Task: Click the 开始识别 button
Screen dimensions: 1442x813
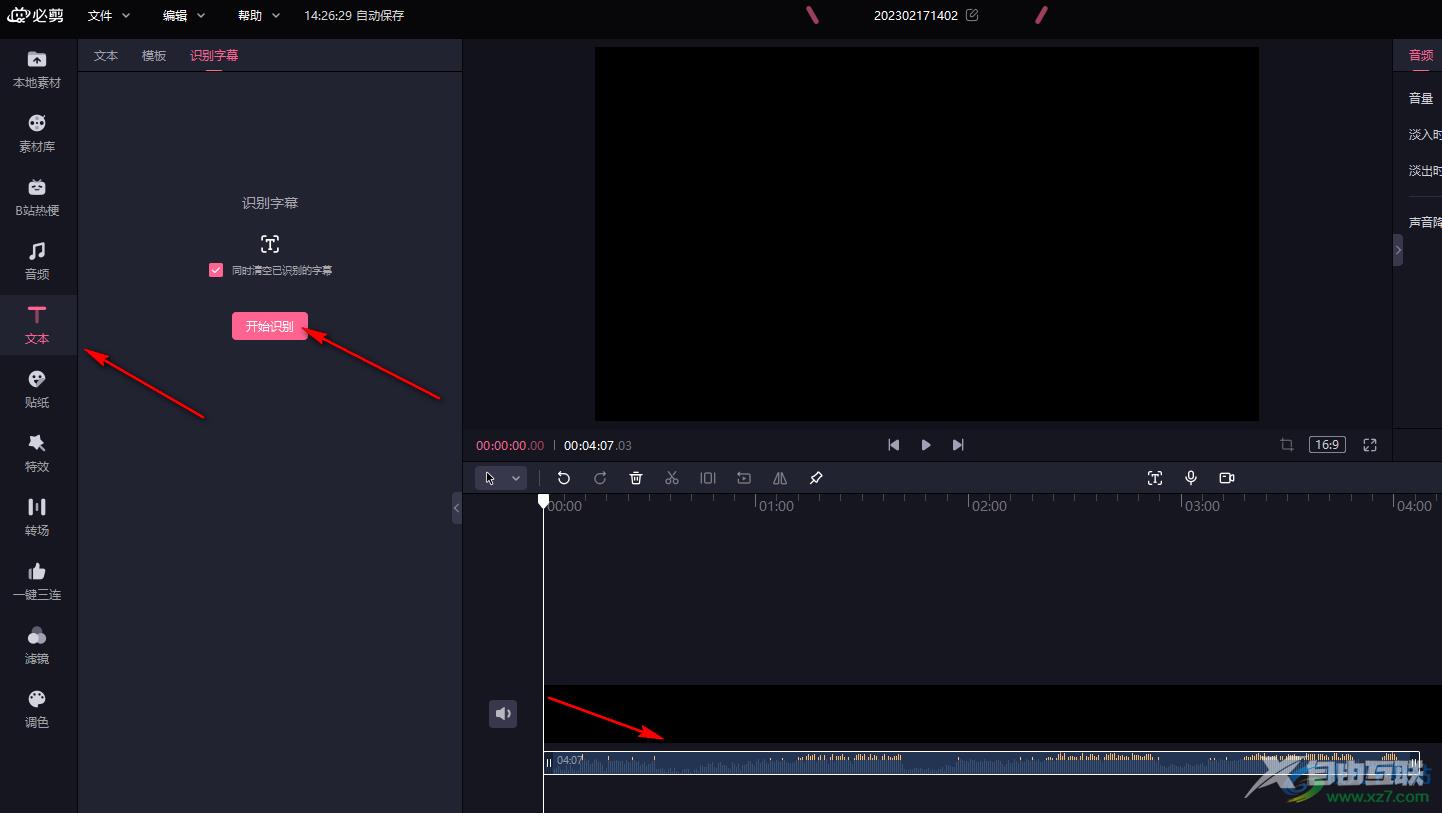Action: [270, 326]
